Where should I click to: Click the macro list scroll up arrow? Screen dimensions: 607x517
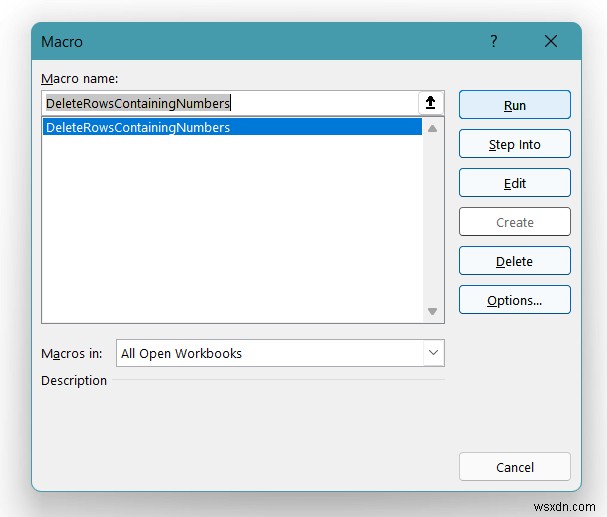(x=432, y=128)
